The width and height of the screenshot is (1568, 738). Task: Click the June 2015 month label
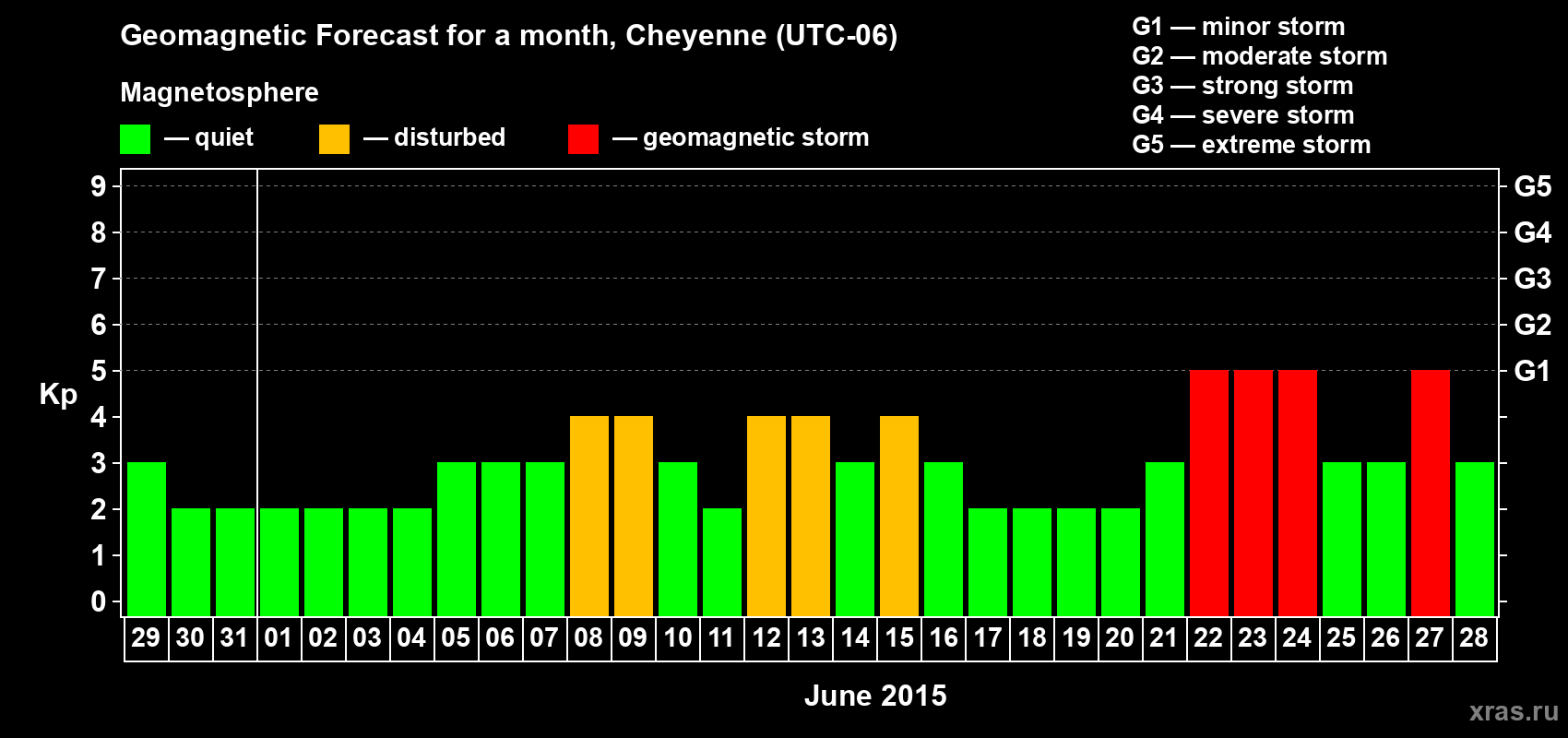(875, 696)
